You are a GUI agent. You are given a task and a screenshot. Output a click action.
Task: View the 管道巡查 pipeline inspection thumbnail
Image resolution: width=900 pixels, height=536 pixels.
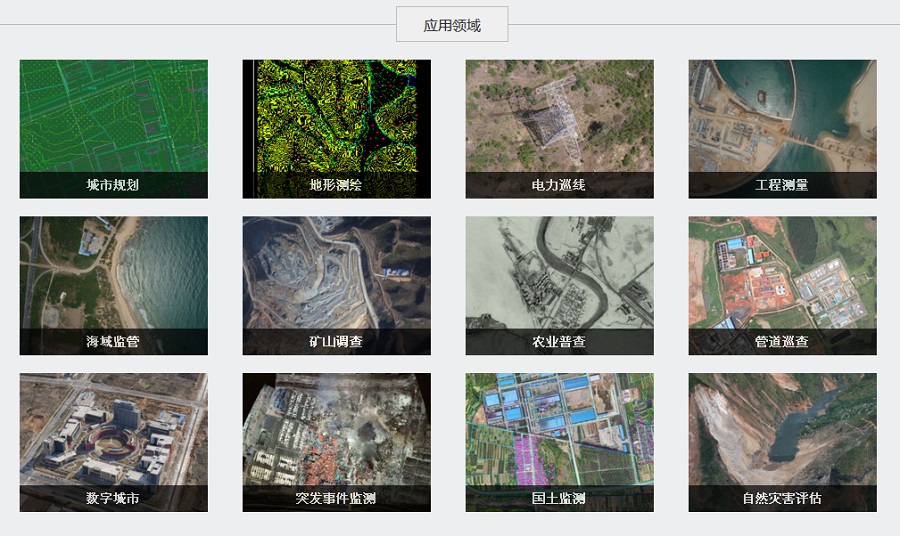(782, 286)
